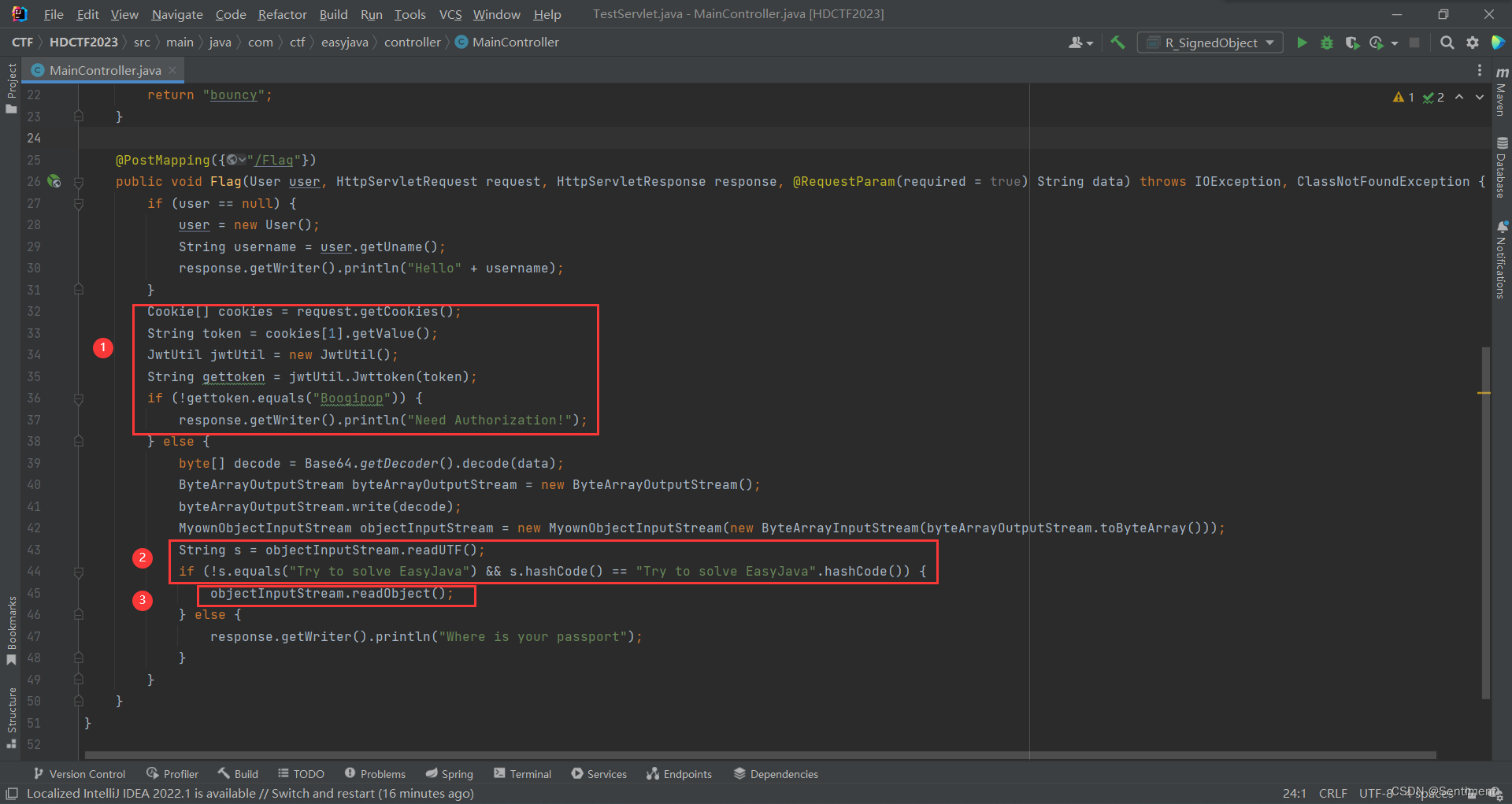This screenshot has height=804, width=1512.
Task: Click the colorful plugin logo in toolbar
Action: click(x=1498, y=43)
